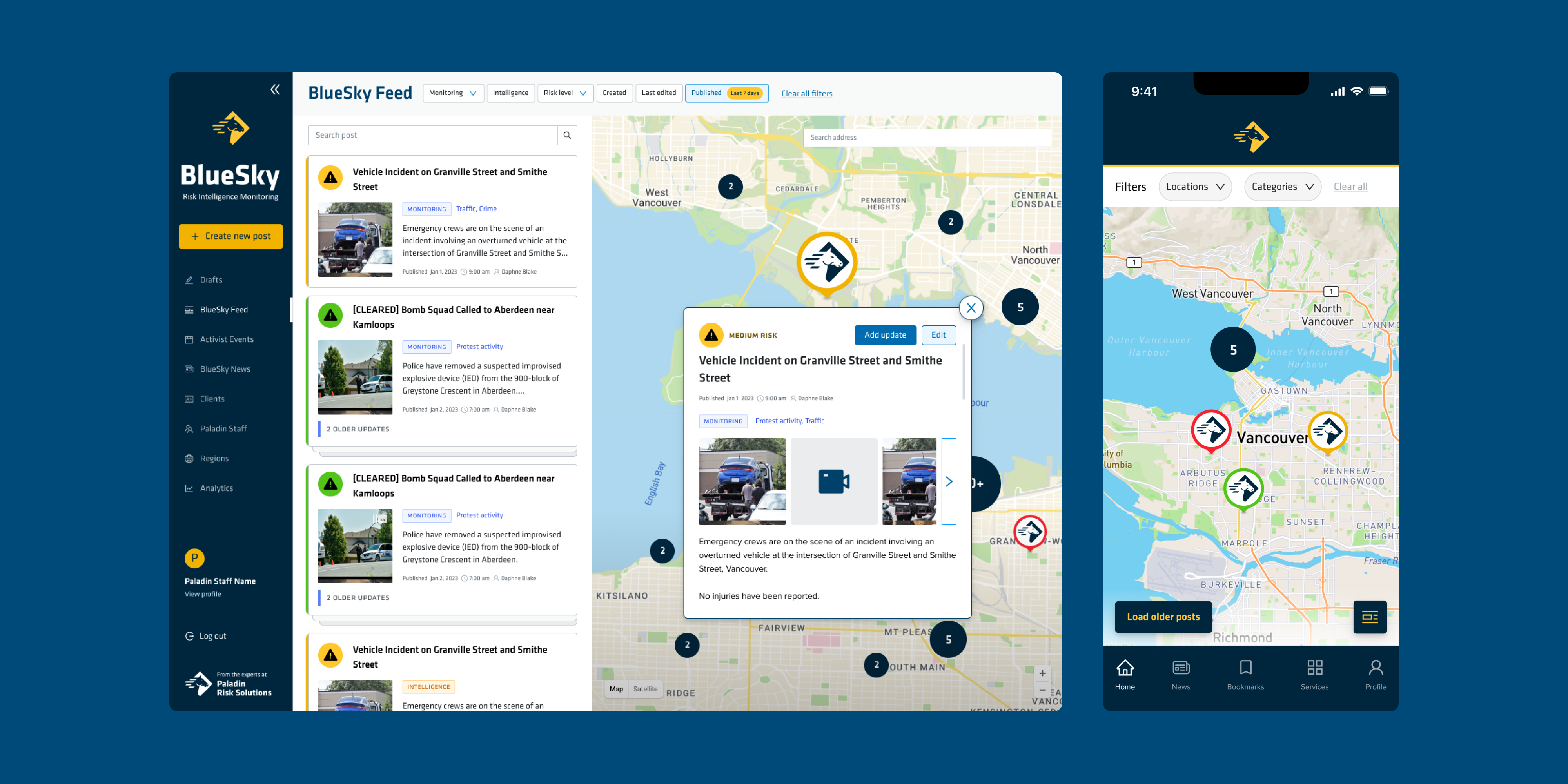Click Clear all filters link

806,93
